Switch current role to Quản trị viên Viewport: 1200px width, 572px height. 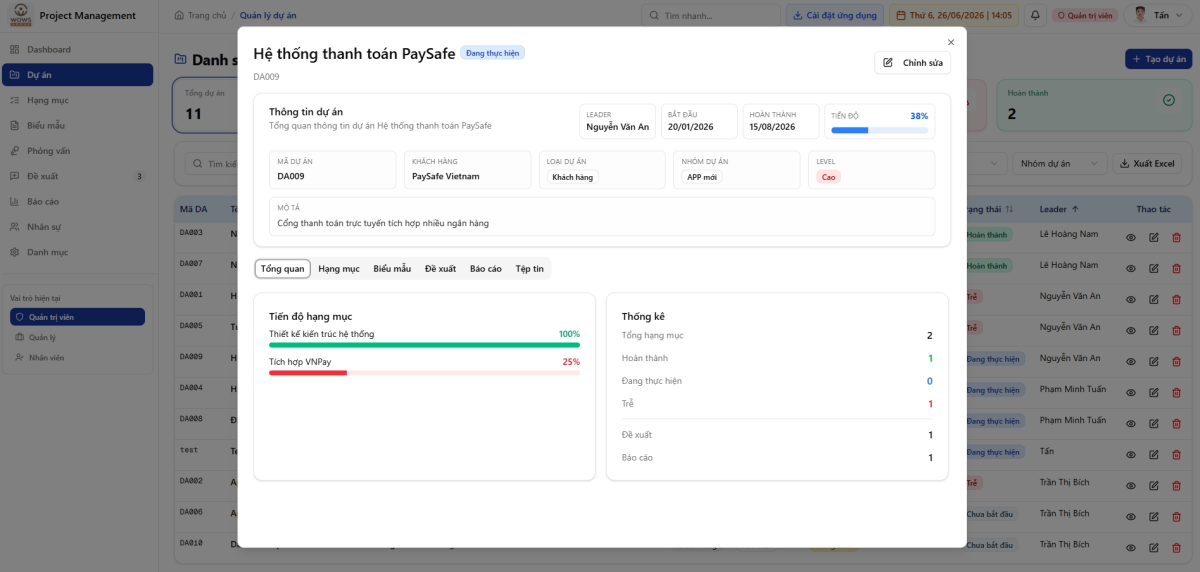click(x=77, y=317)
